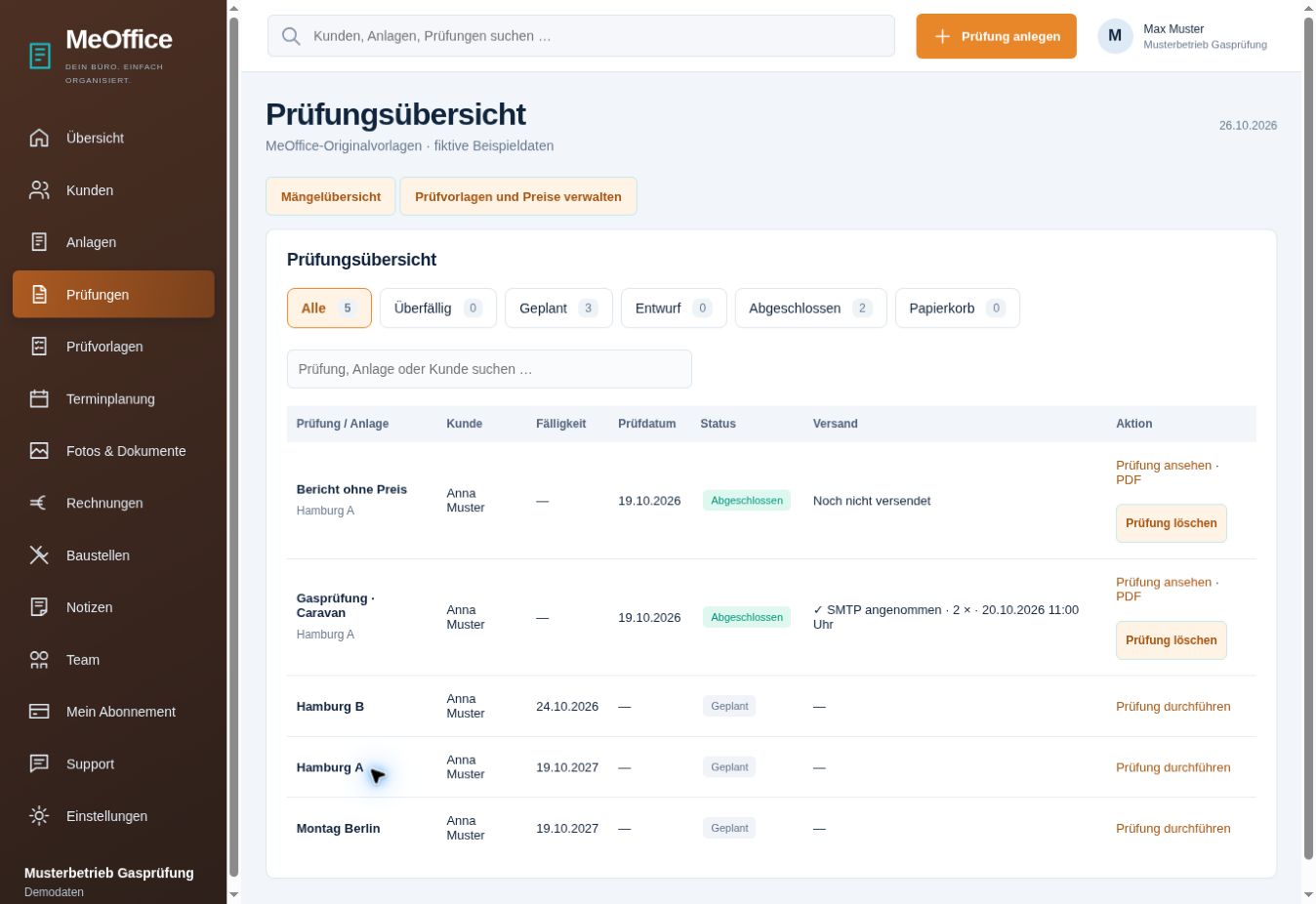The width and height of the screenshot is (1316, 904).
Task: Click the main page vertical scrollbar
Action: pyautogui.click(x=1308, y=439)
